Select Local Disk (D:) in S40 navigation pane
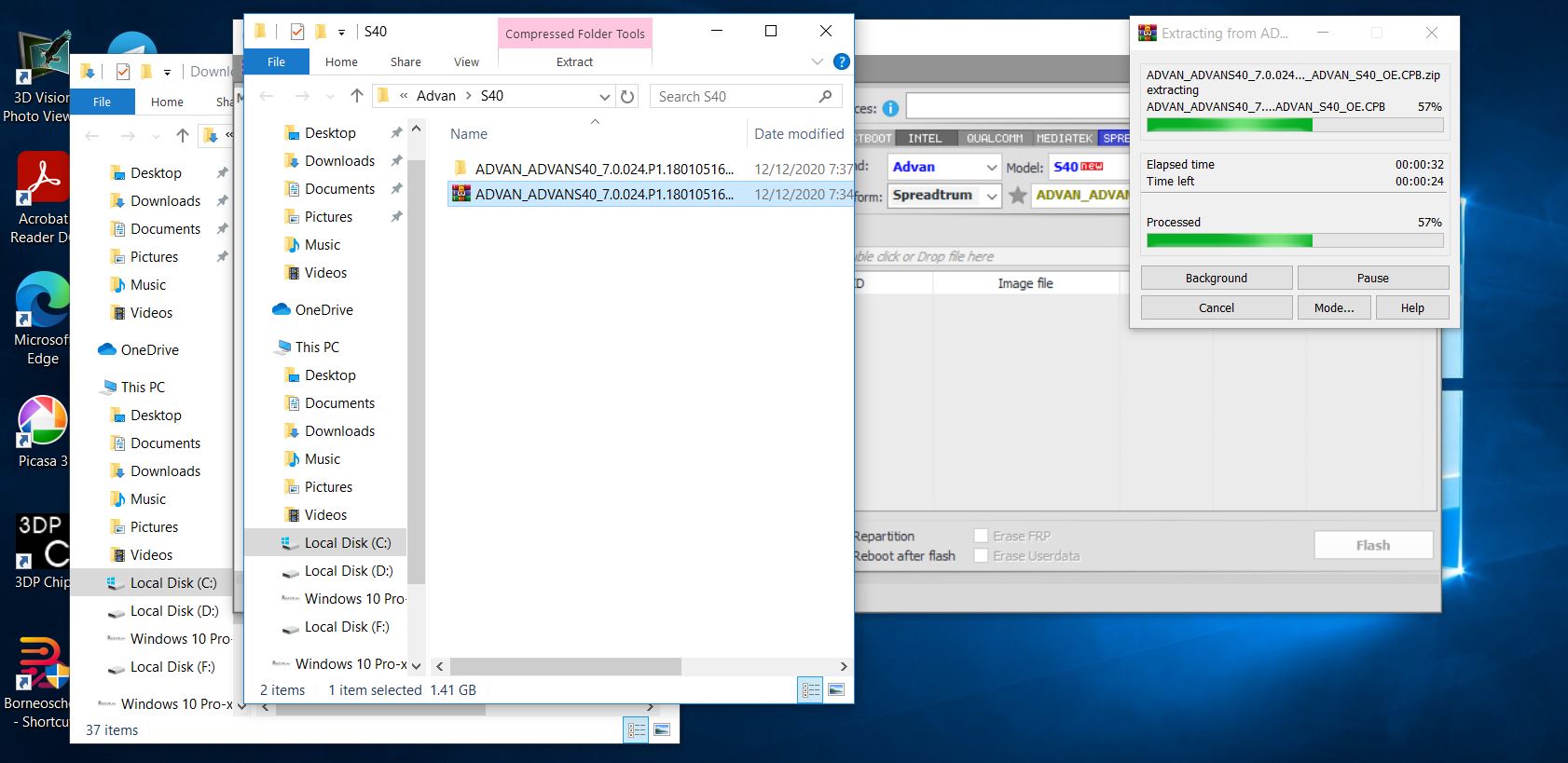The image size is (1568, 763). pyautogui.click(x=349, y=570)
